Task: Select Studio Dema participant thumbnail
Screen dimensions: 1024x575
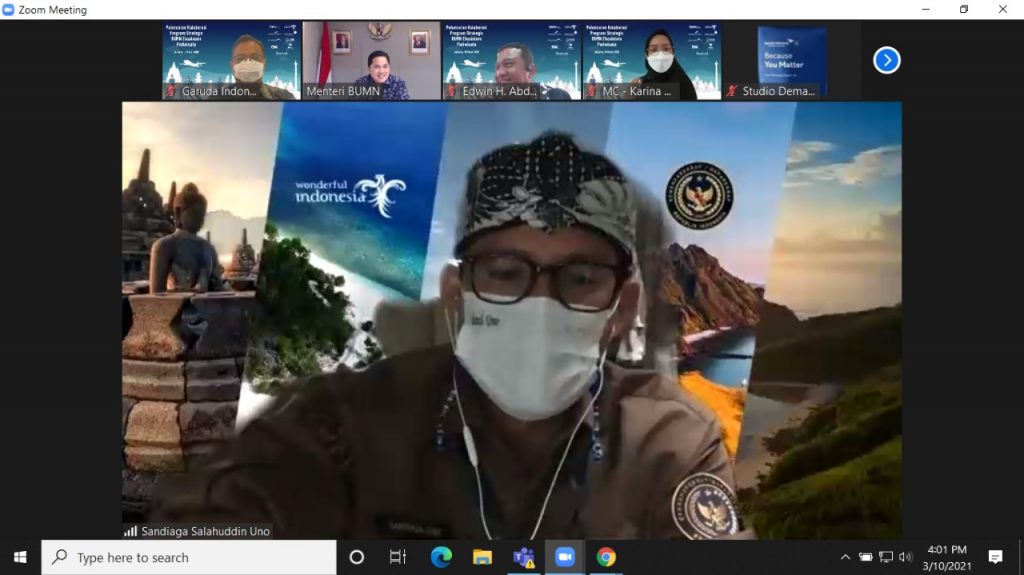Action: pyautogui.click(x=791, y=61)
